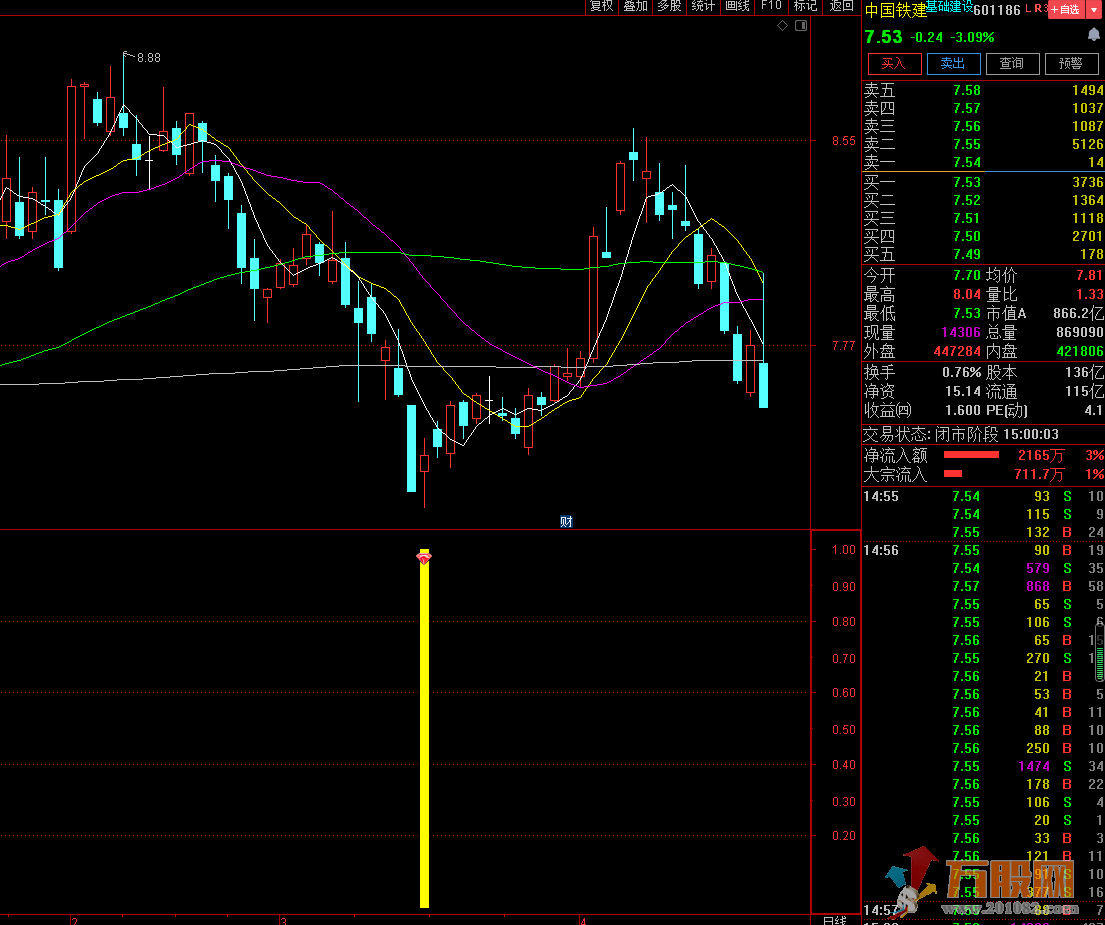Click the 预警 alert button
Viewport: 1105px width, 925px height.
click(x=1071, y=63)
